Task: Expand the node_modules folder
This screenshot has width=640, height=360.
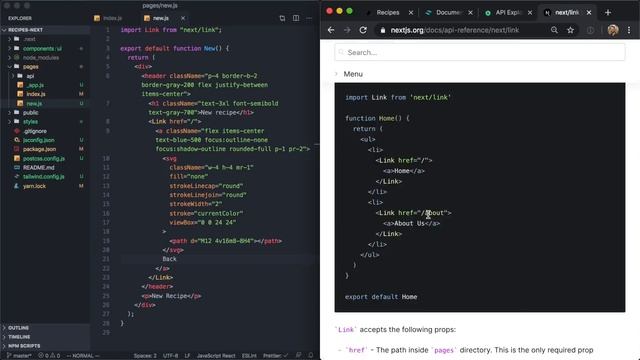Action: (41, 58)
